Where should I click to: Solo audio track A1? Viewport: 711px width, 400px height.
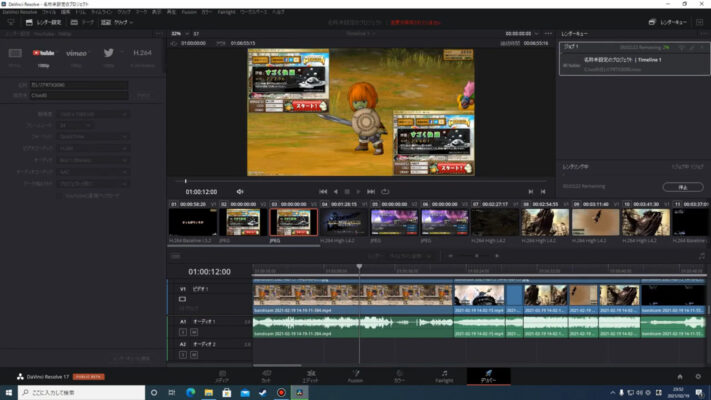click(183, 332)
